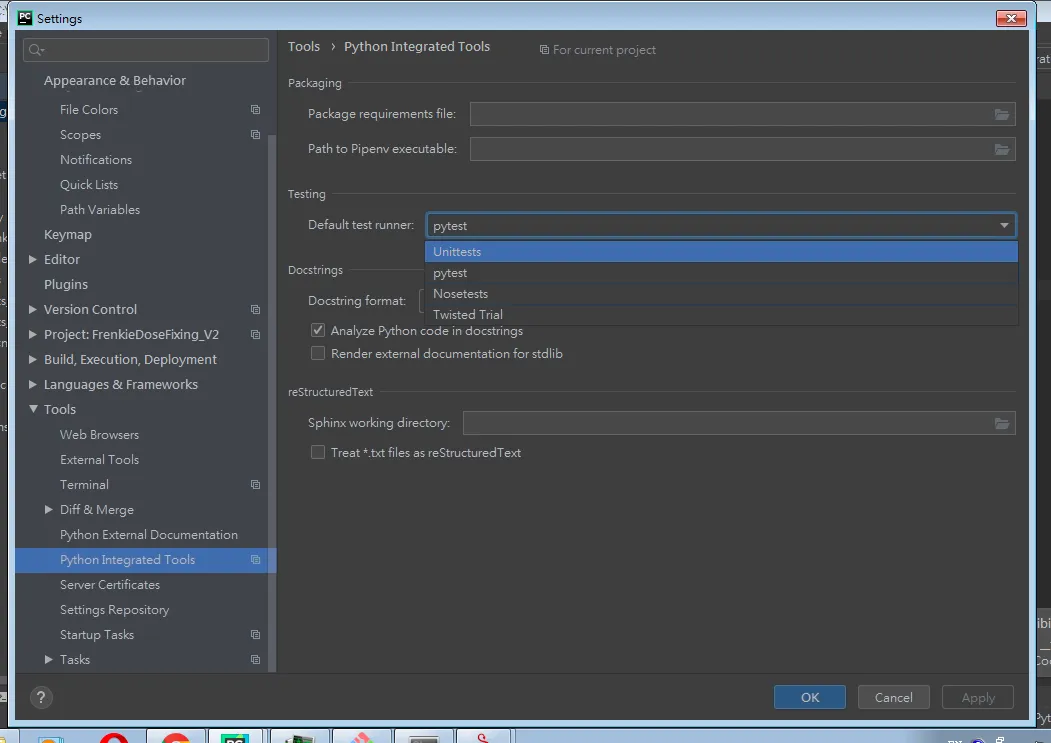Image resolution: width=1051 pixels, height=743 pixels.
Task: Enable Treat *.txt files as reStructuredText
Action: pyautogui.click(x=318, y=453)
